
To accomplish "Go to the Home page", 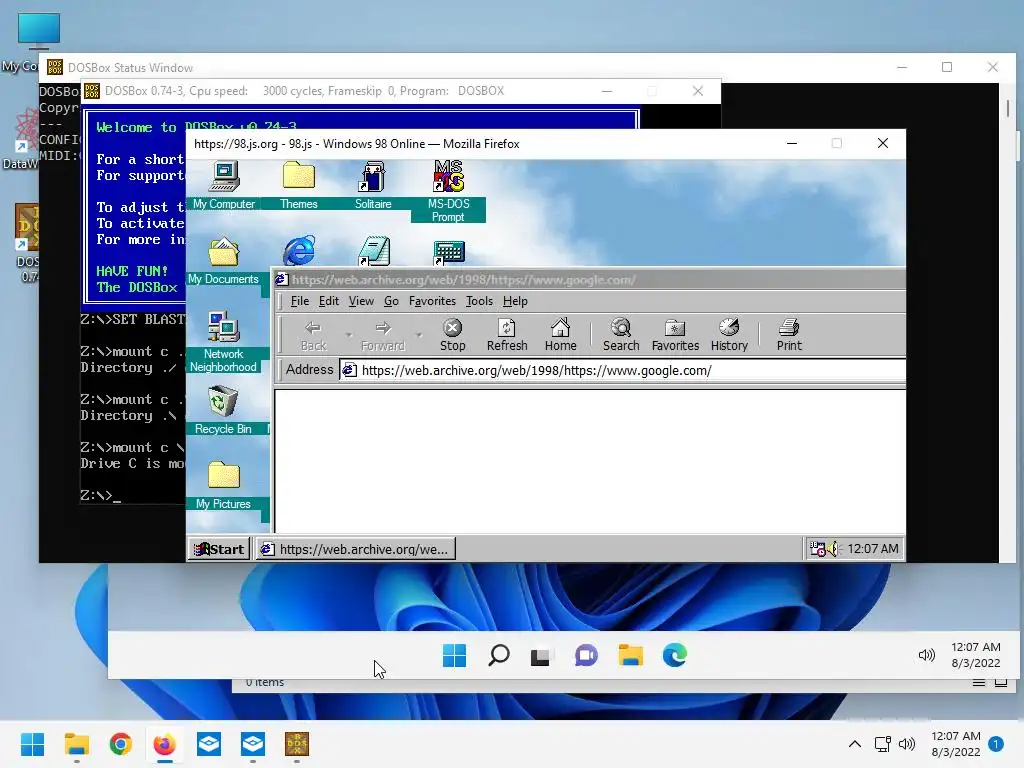I will coord(560,336).
